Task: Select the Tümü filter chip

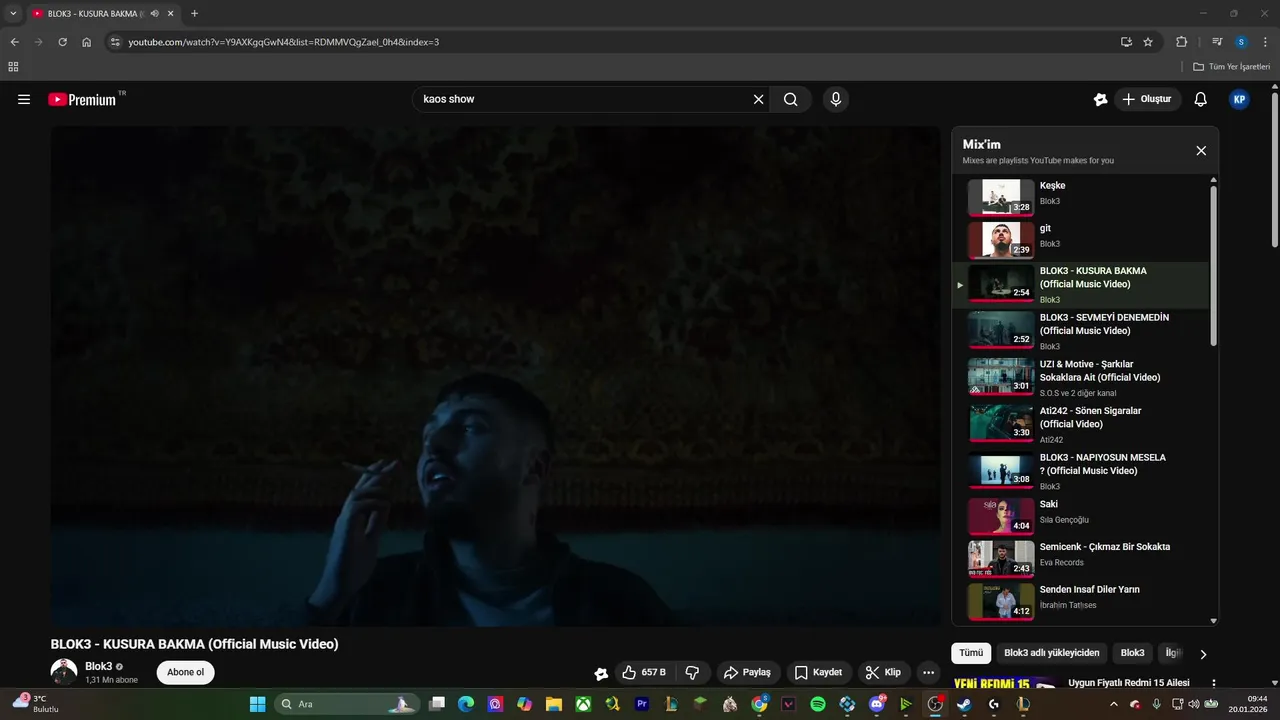Action: pyautogui.click(x=971, y=653)
